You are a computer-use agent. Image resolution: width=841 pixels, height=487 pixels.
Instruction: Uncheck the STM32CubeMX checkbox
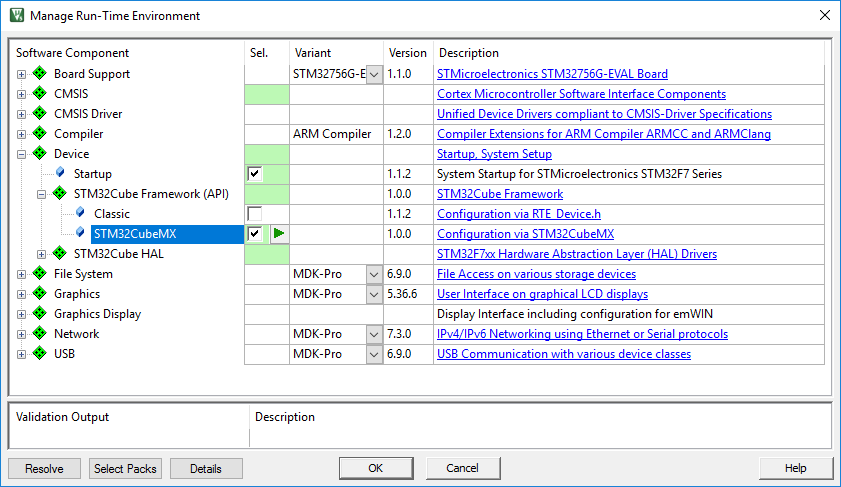[255, 233]
